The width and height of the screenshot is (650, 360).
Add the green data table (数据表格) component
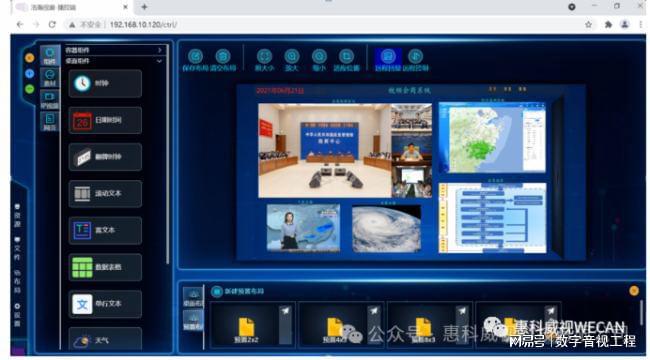pyautogui.click(x=105, y=267)
